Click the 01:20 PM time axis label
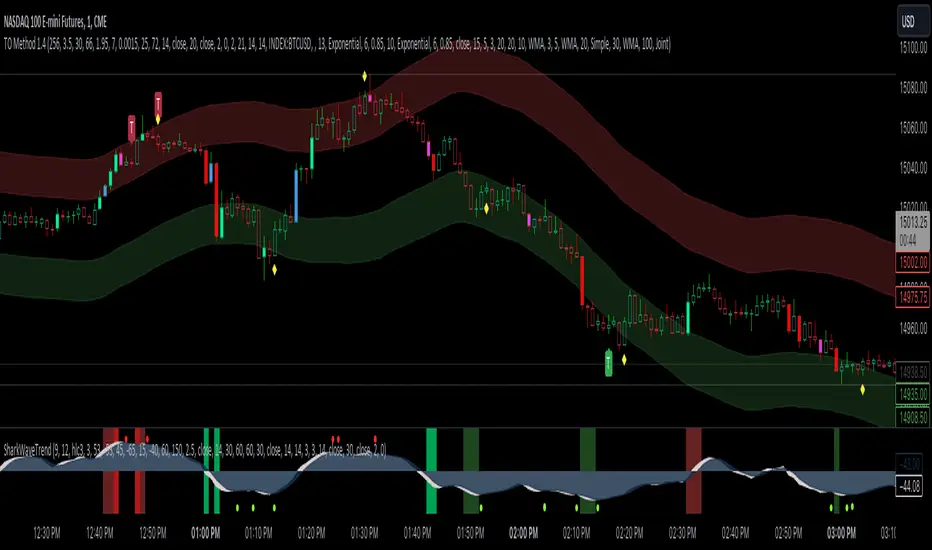Image resolution: width=932 pixels, height=550 pixels. click(x=311, y=533)
